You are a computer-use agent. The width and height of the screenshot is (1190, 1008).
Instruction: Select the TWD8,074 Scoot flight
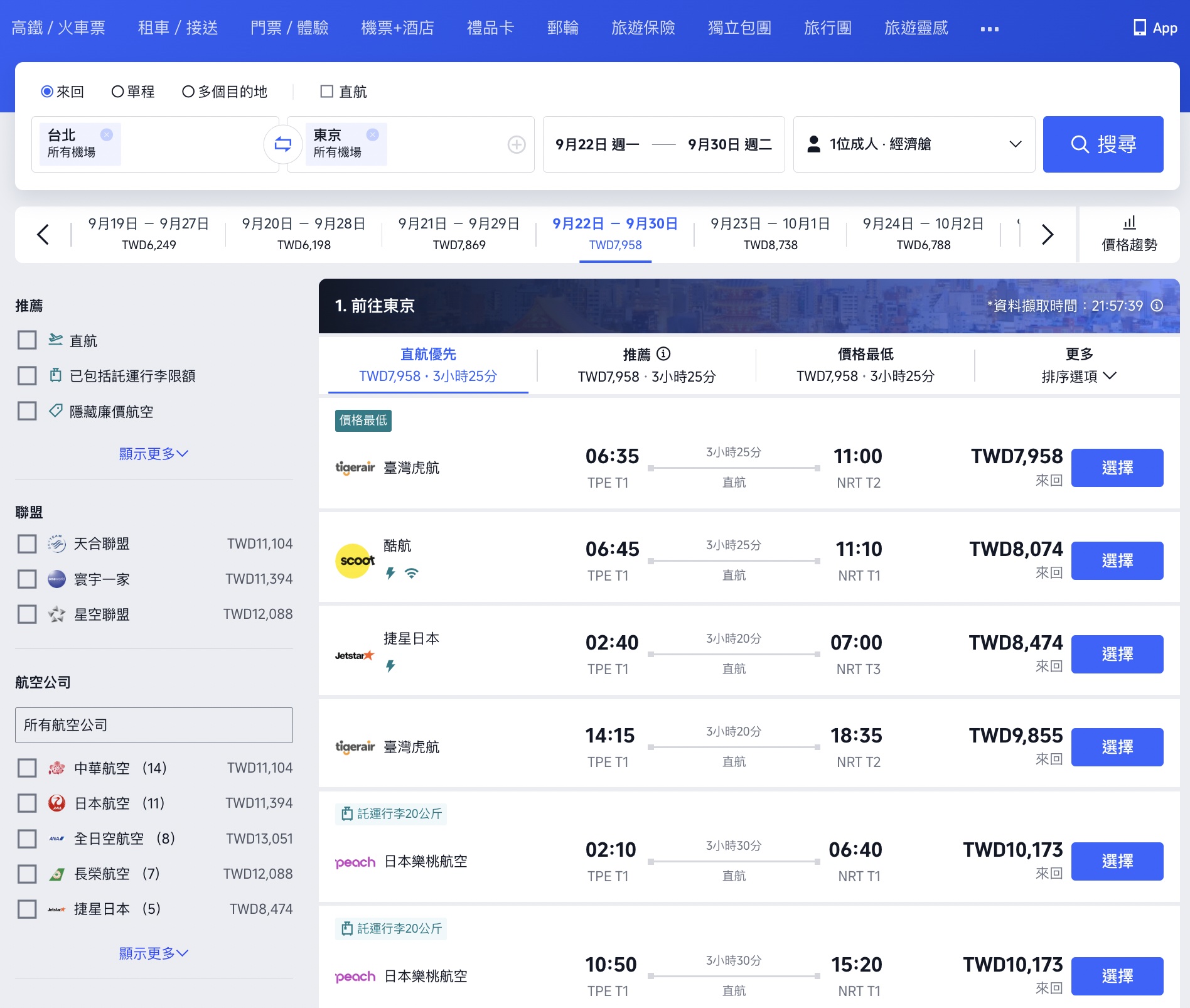point(1117,560)
